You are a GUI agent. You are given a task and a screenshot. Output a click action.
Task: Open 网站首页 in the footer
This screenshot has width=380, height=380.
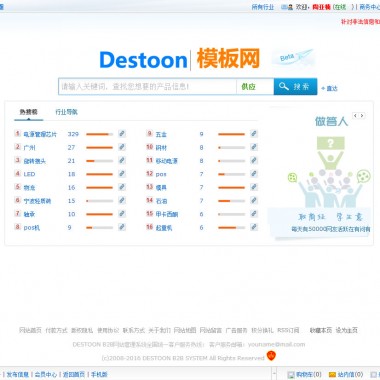pyautogui.click(x=30, y=330)
